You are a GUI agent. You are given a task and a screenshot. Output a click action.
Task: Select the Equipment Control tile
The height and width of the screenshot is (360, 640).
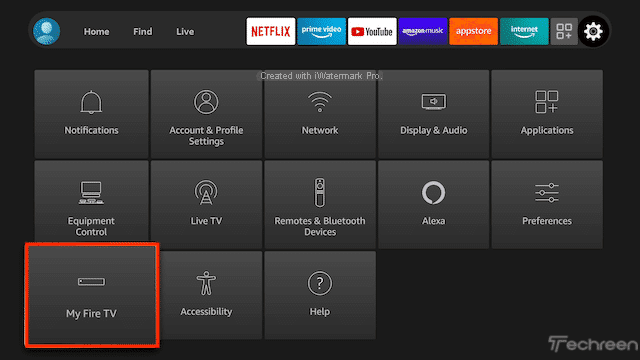coord(91,202)
